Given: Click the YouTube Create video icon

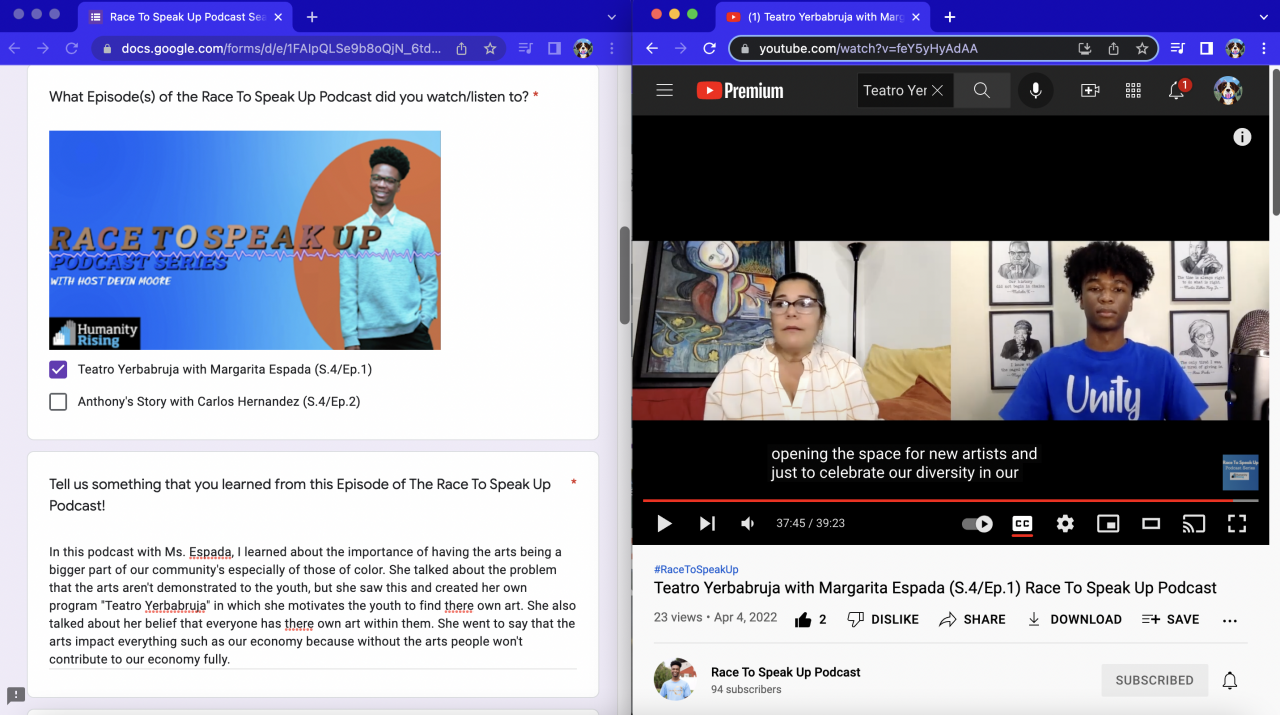Looking at the screenshot, I should (x=1090, y=91).
